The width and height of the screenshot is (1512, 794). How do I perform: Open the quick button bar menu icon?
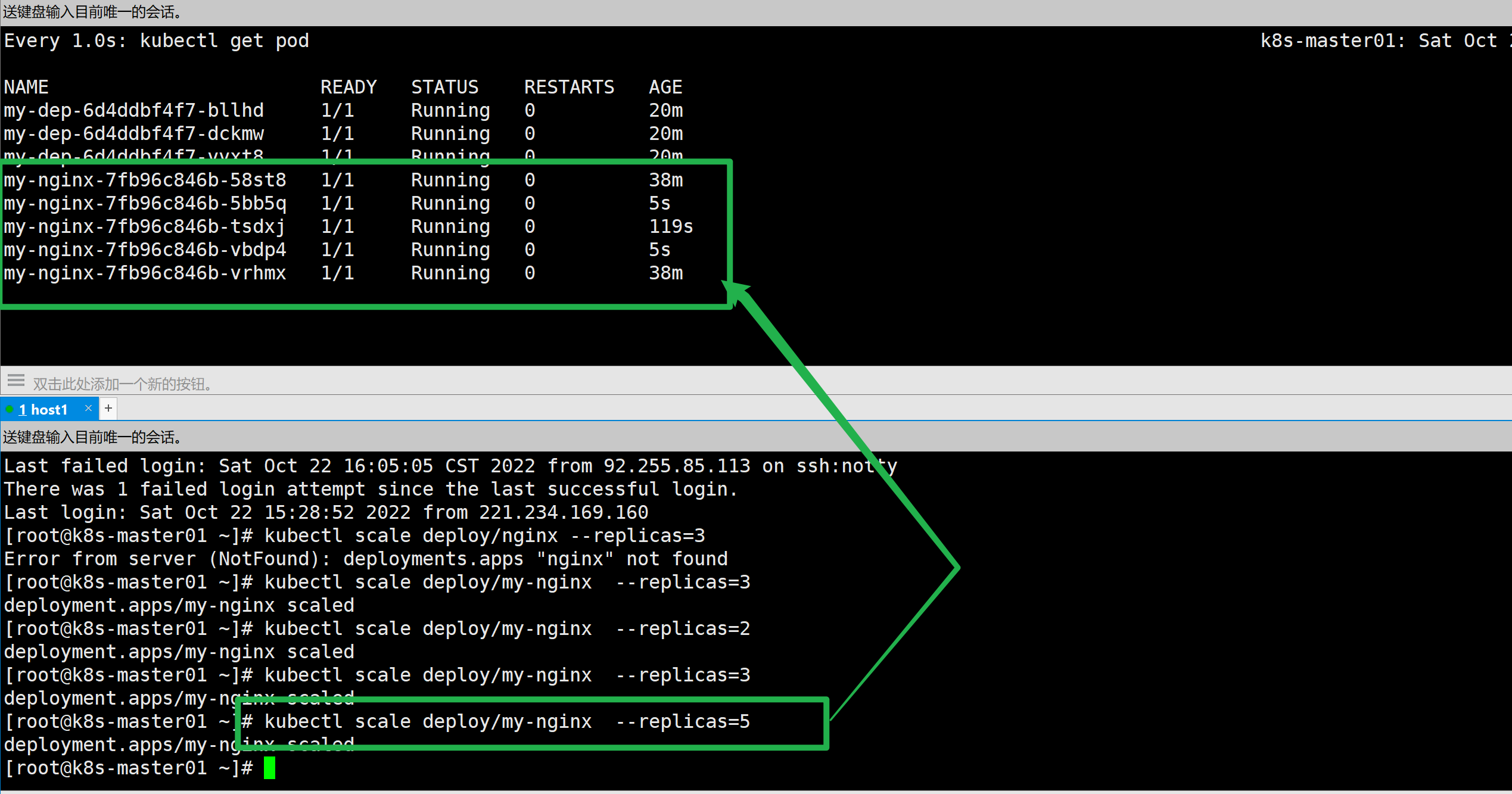(16, 381)
